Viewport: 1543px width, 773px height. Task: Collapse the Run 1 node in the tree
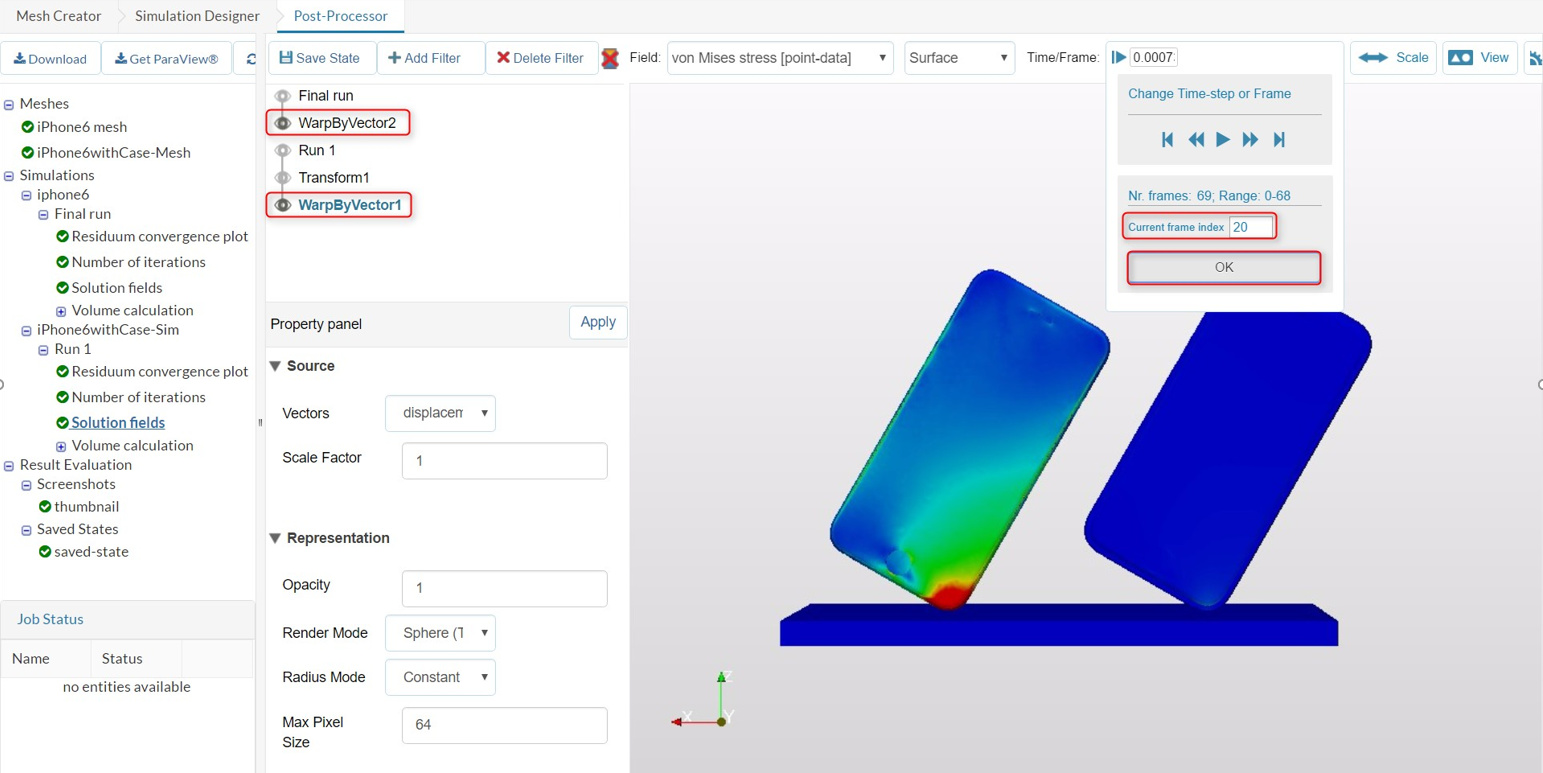coord(44,350)
